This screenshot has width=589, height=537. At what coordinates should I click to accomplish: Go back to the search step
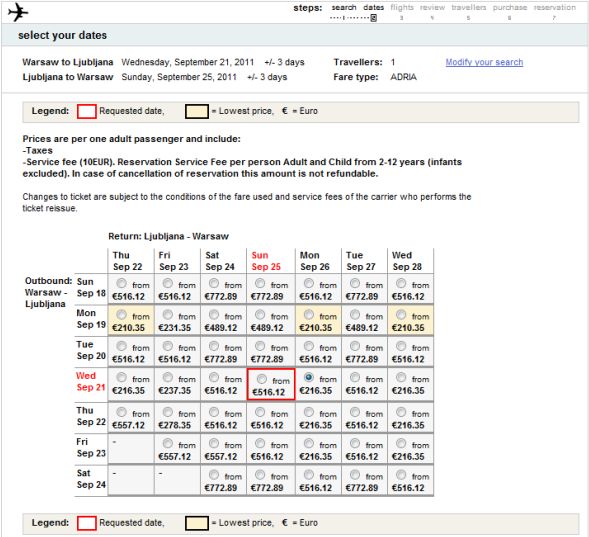pyautogui.click(x=344, y=8)
